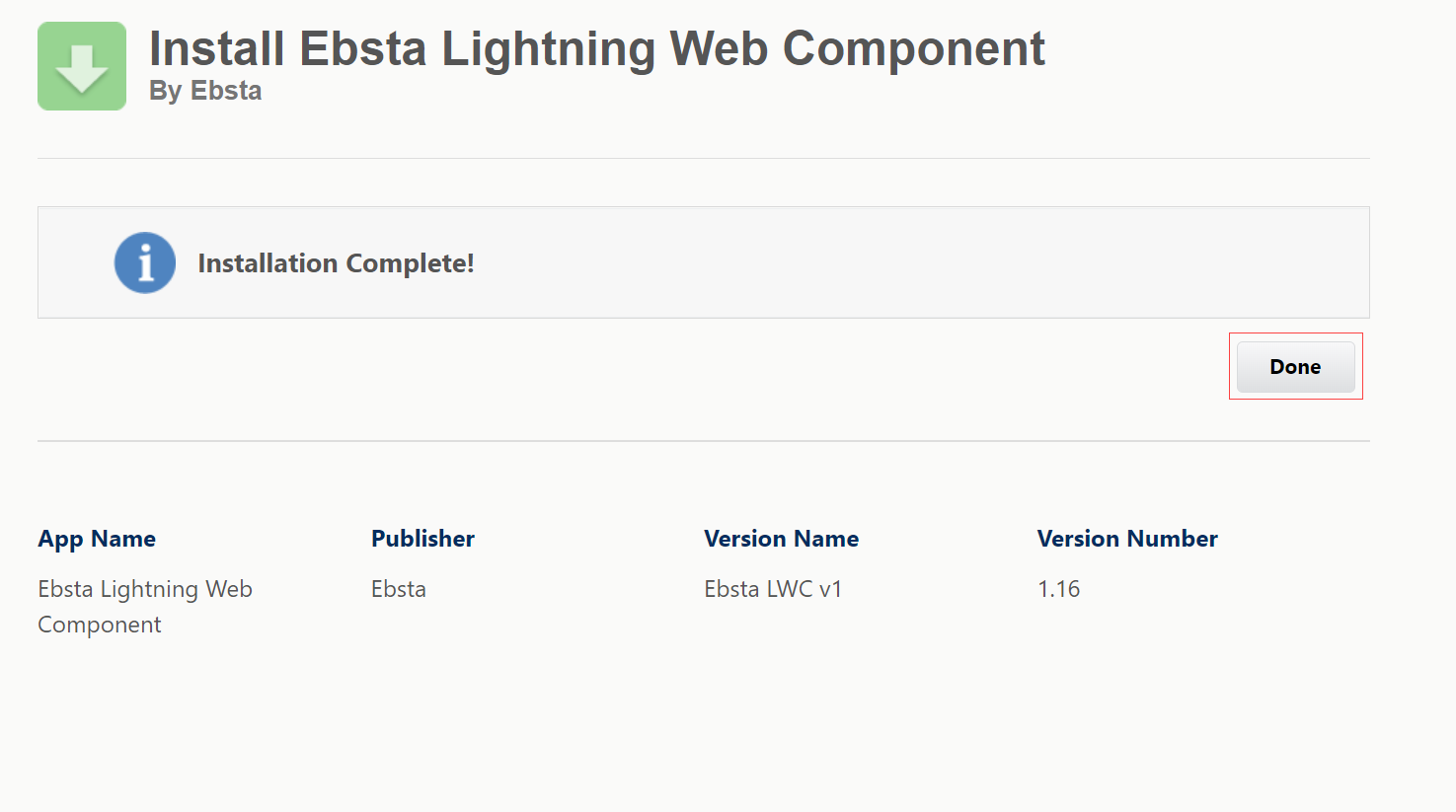
Task: Select the Ebsta publisher value in the table
Action: click(398, 588)
